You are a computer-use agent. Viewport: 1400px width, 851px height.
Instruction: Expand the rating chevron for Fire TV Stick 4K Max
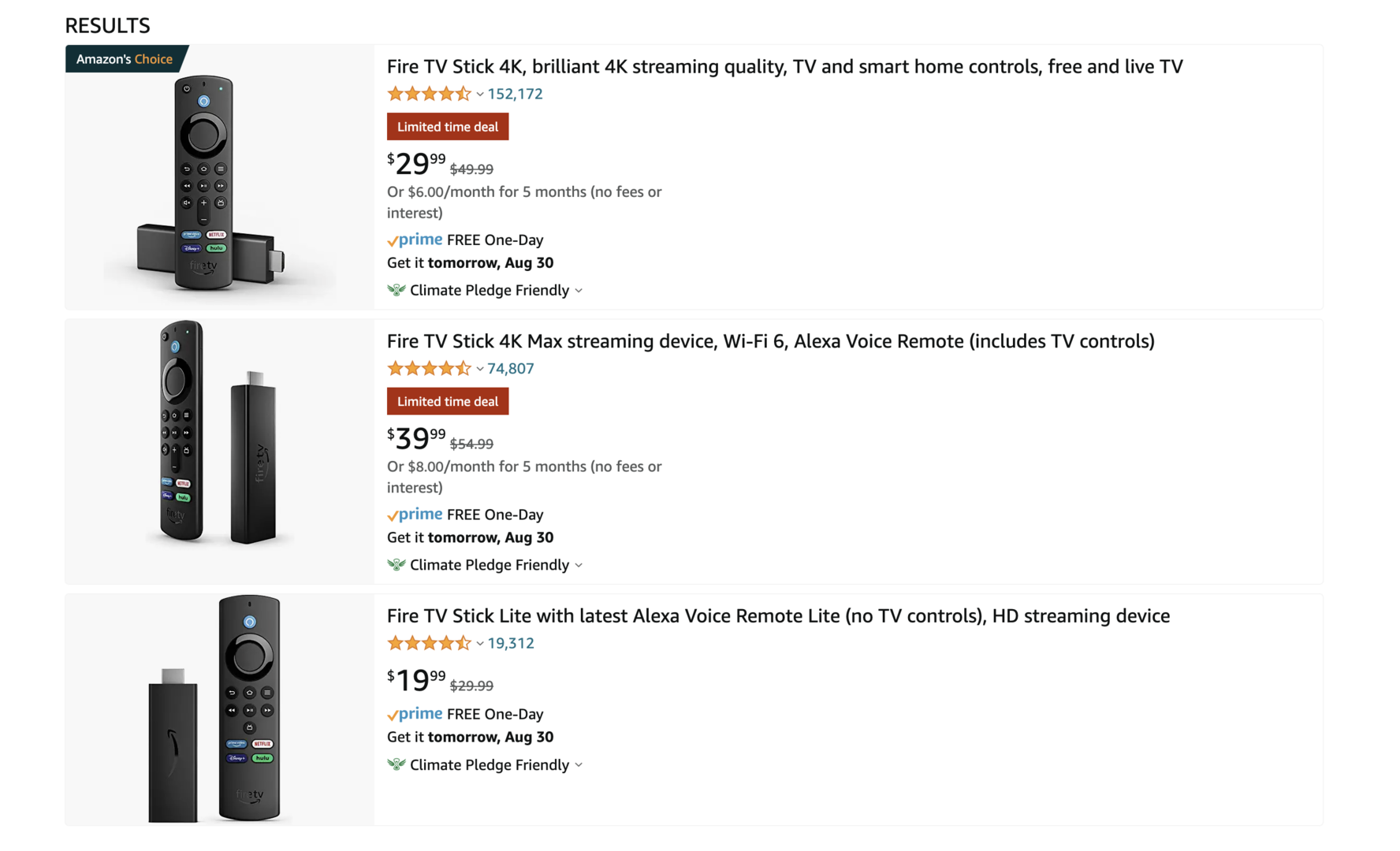tap(479, 370)
